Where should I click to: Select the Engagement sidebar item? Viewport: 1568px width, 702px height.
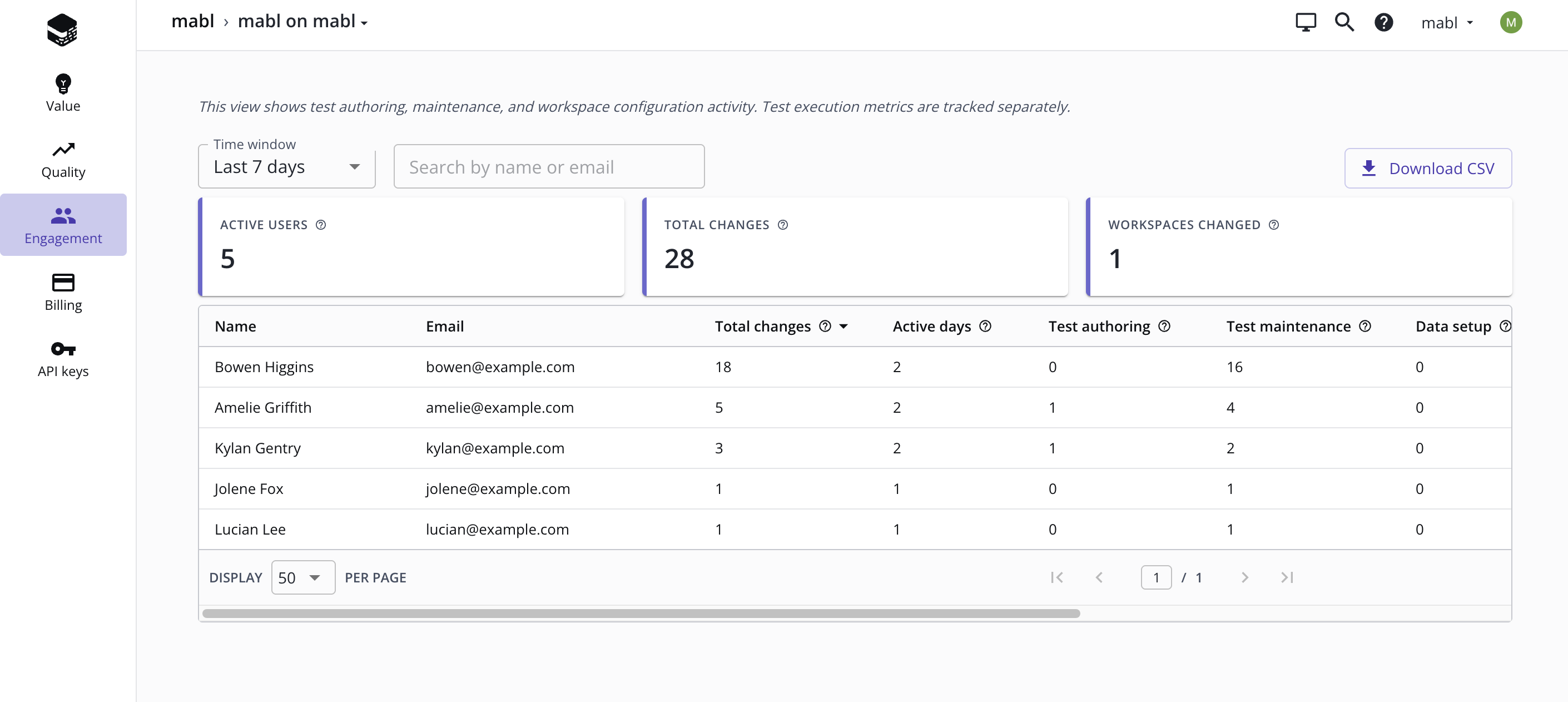63,225
